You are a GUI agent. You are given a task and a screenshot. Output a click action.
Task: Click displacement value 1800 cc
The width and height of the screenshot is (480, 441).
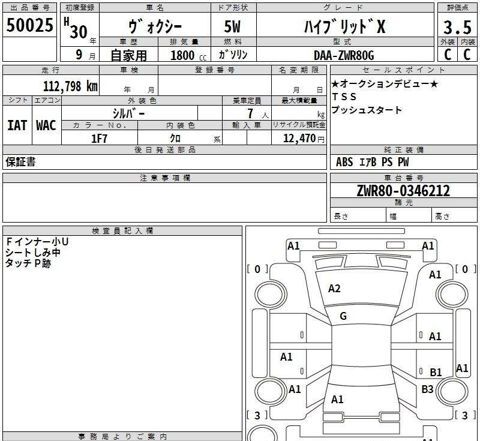188,55
